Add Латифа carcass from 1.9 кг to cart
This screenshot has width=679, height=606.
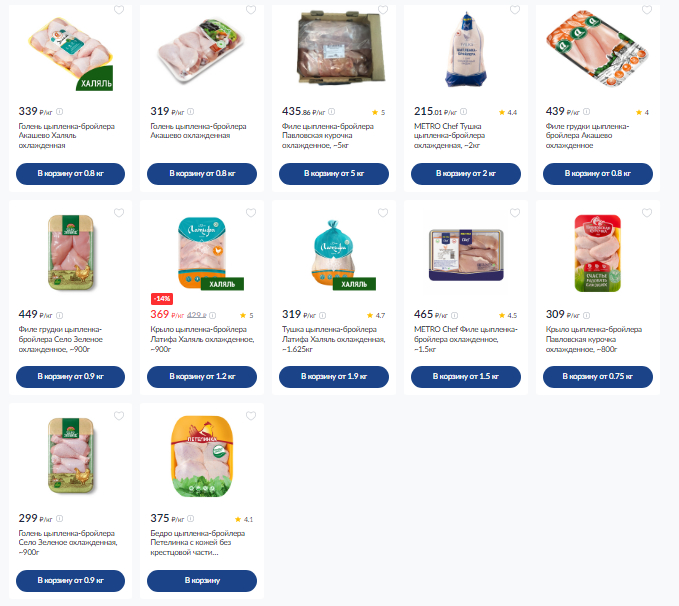pyautogui.click(x=334, y=377)
